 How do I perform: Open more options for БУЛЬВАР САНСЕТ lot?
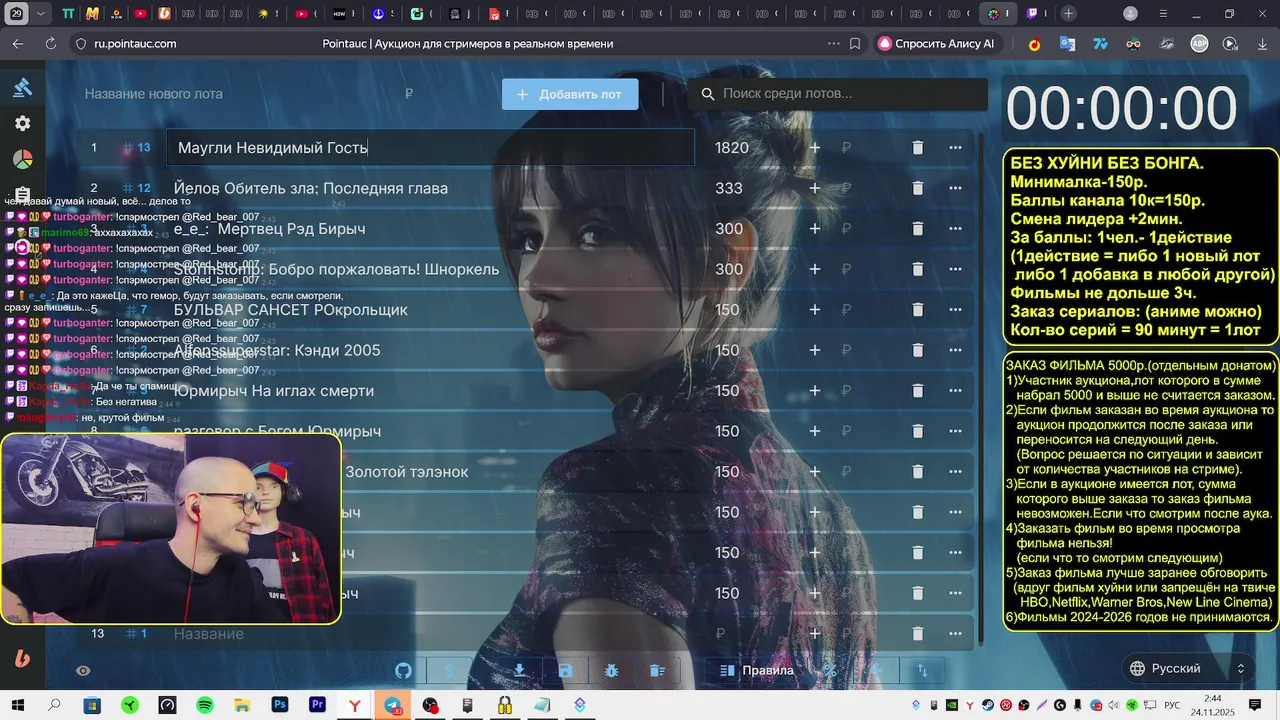(x=955, y=310)
